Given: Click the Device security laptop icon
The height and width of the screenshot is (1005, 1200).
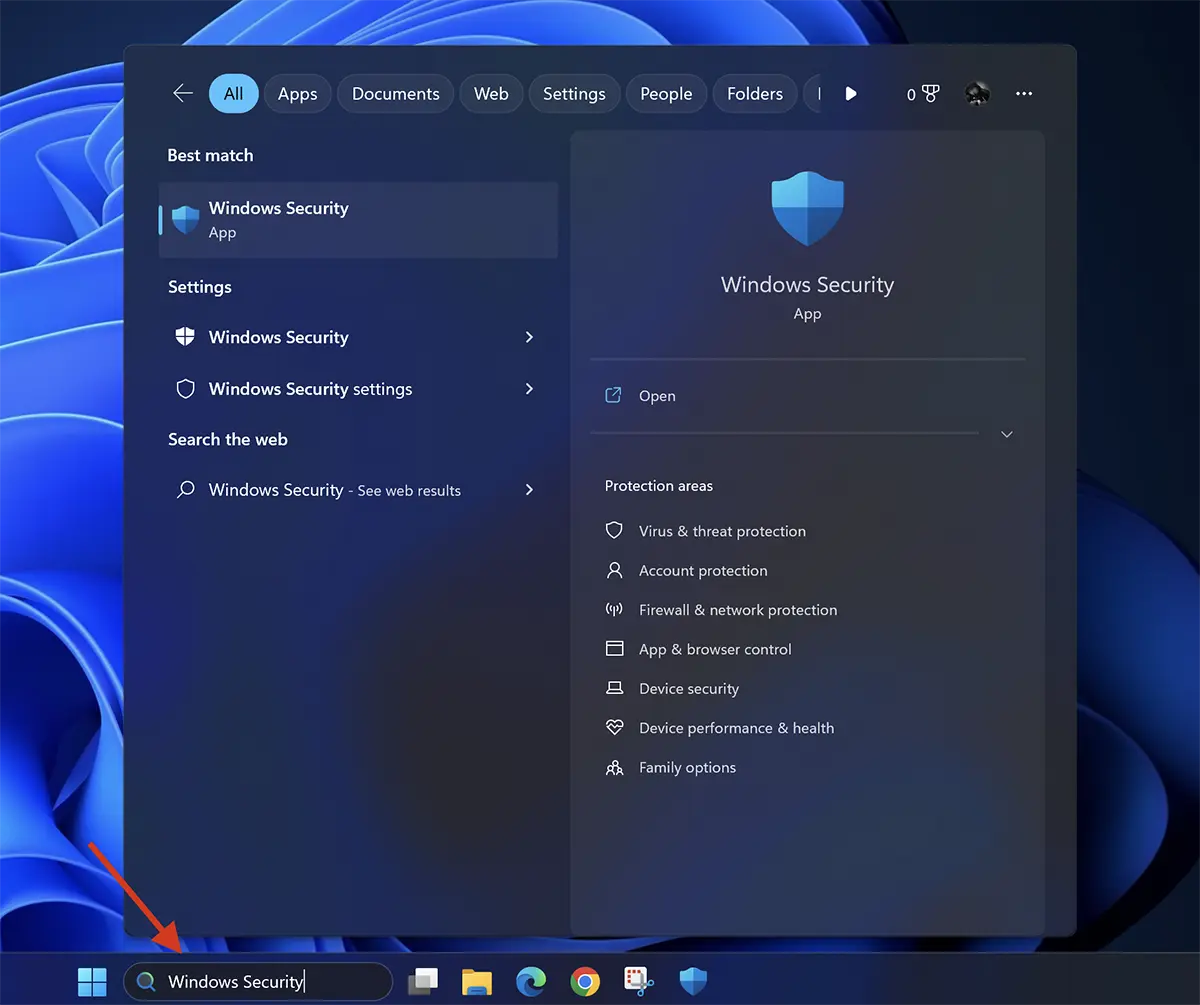Looking at the screenshot, I should [x=615, y=688].
